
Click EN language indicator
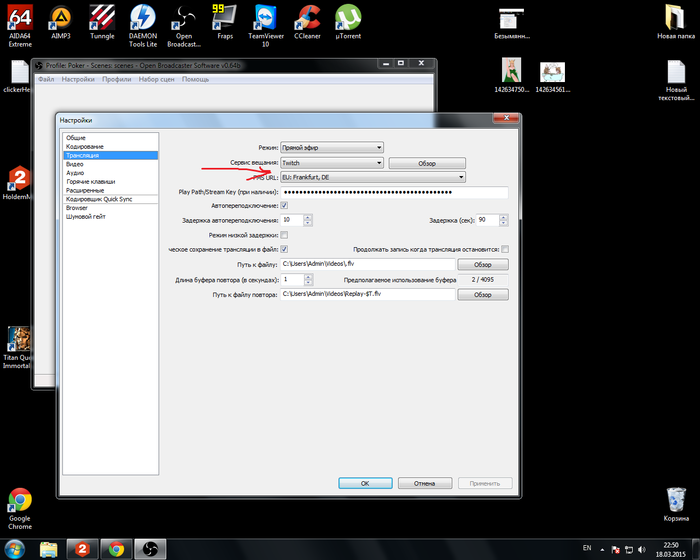[x=587, y=547]
